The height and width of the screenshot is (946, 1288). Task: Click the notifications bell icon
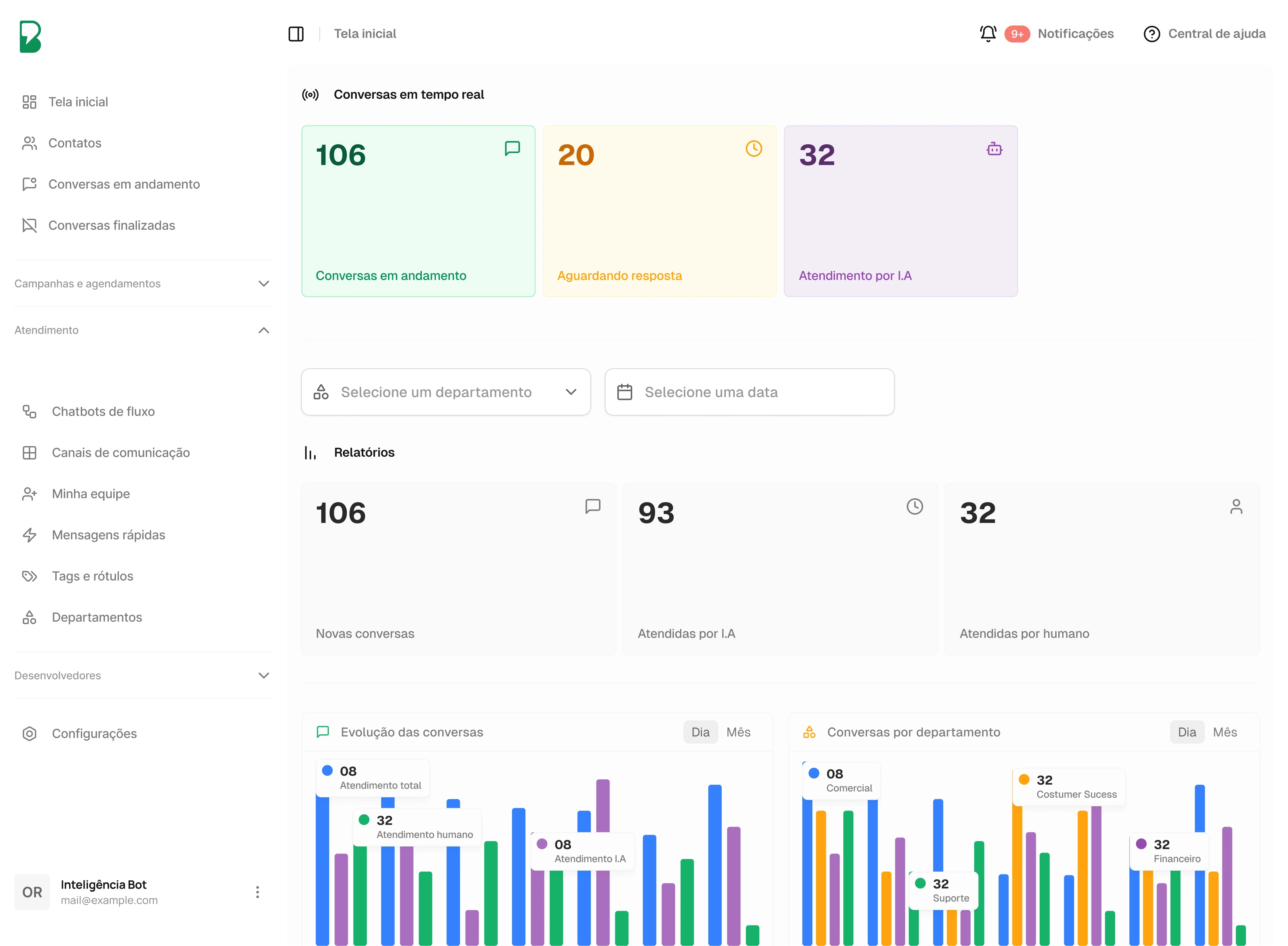988,34
